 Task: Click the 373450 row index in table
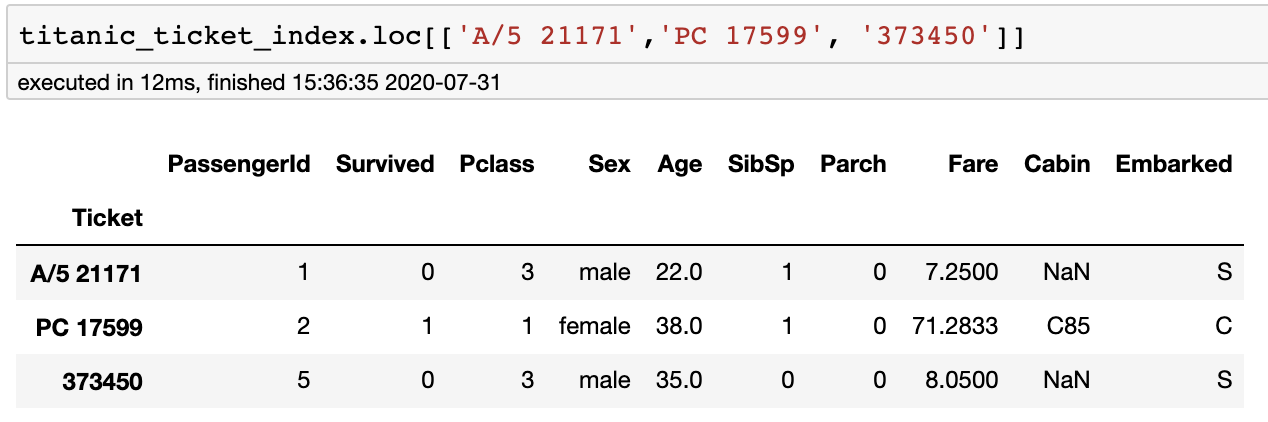pyautogui.click(x=102, y=381)
